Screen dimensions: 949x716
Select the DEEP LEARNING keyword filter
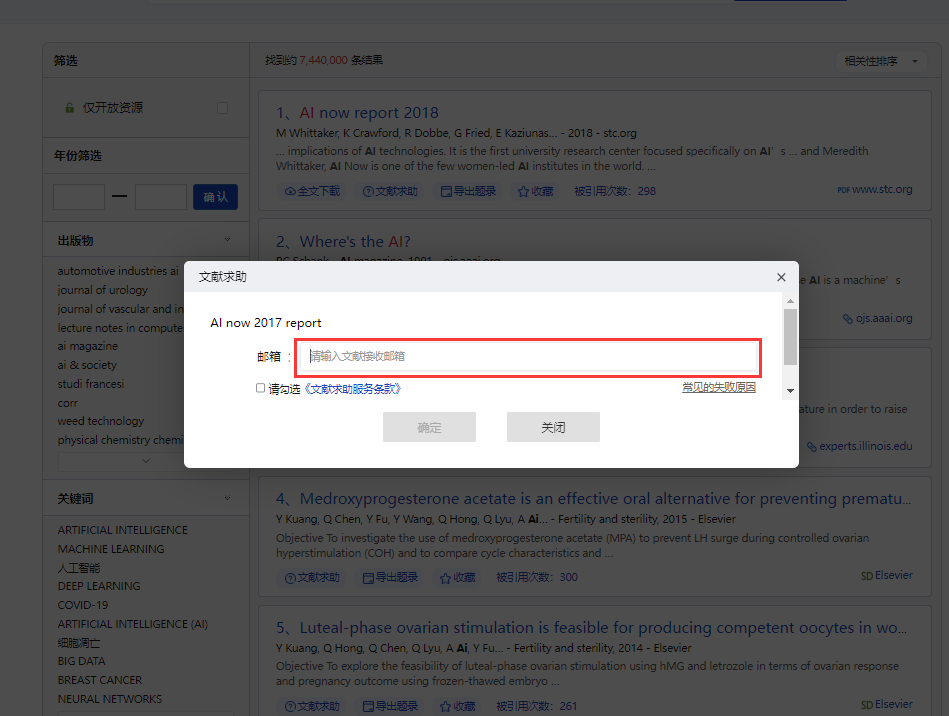pos(99,586)
